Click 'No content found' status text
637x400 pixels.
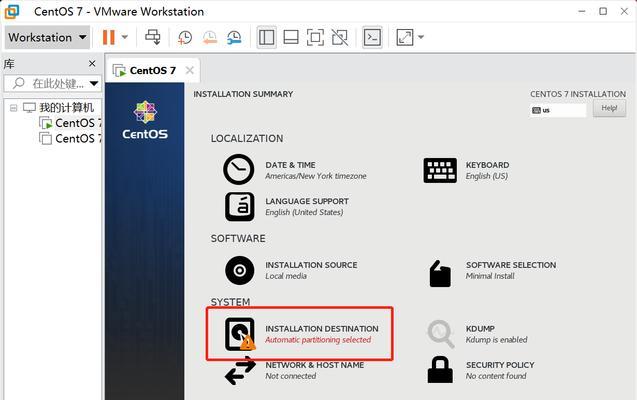[496, 376]
